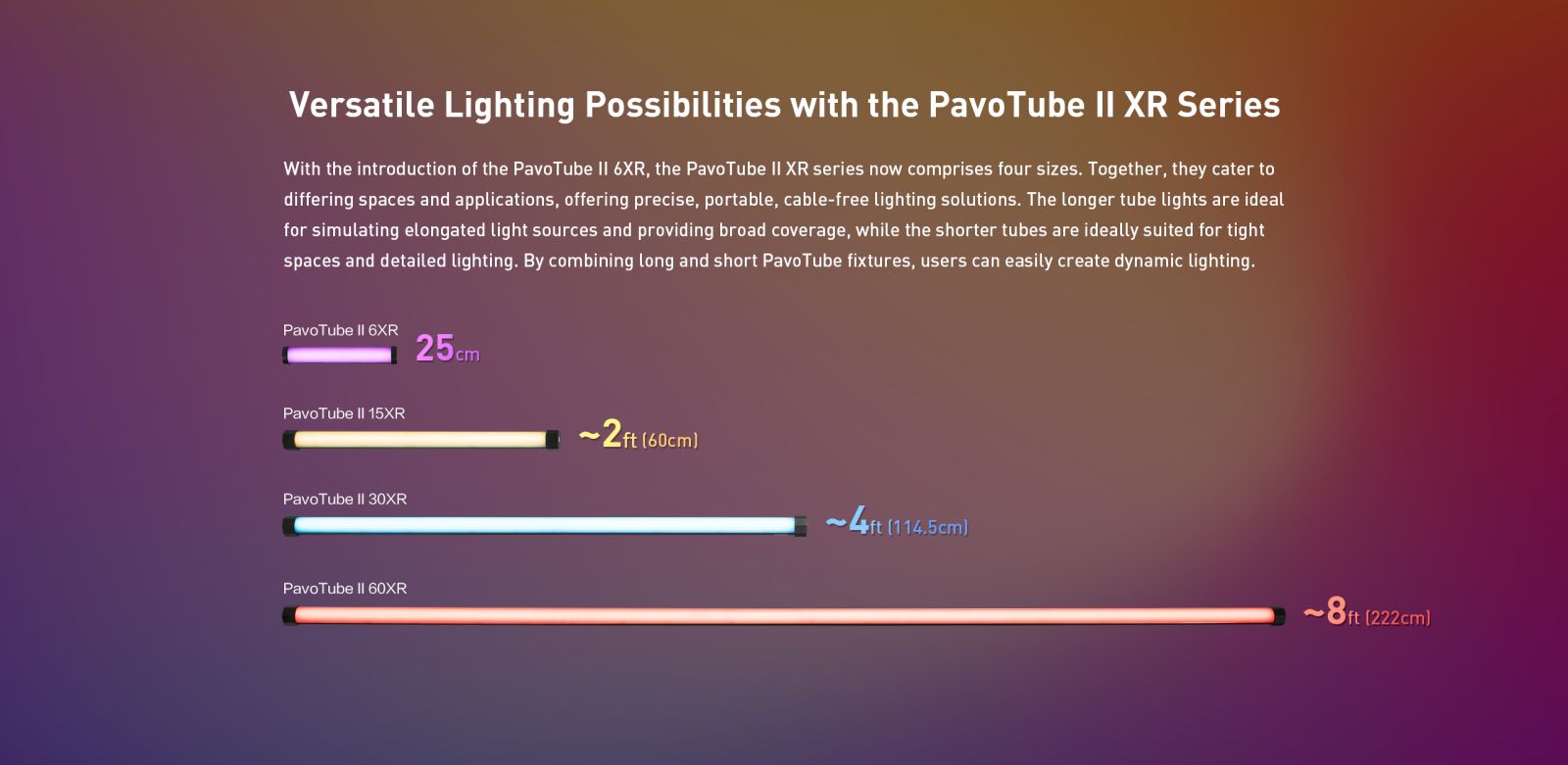Click the left end cap of the 6XR tube

[285, 356]
